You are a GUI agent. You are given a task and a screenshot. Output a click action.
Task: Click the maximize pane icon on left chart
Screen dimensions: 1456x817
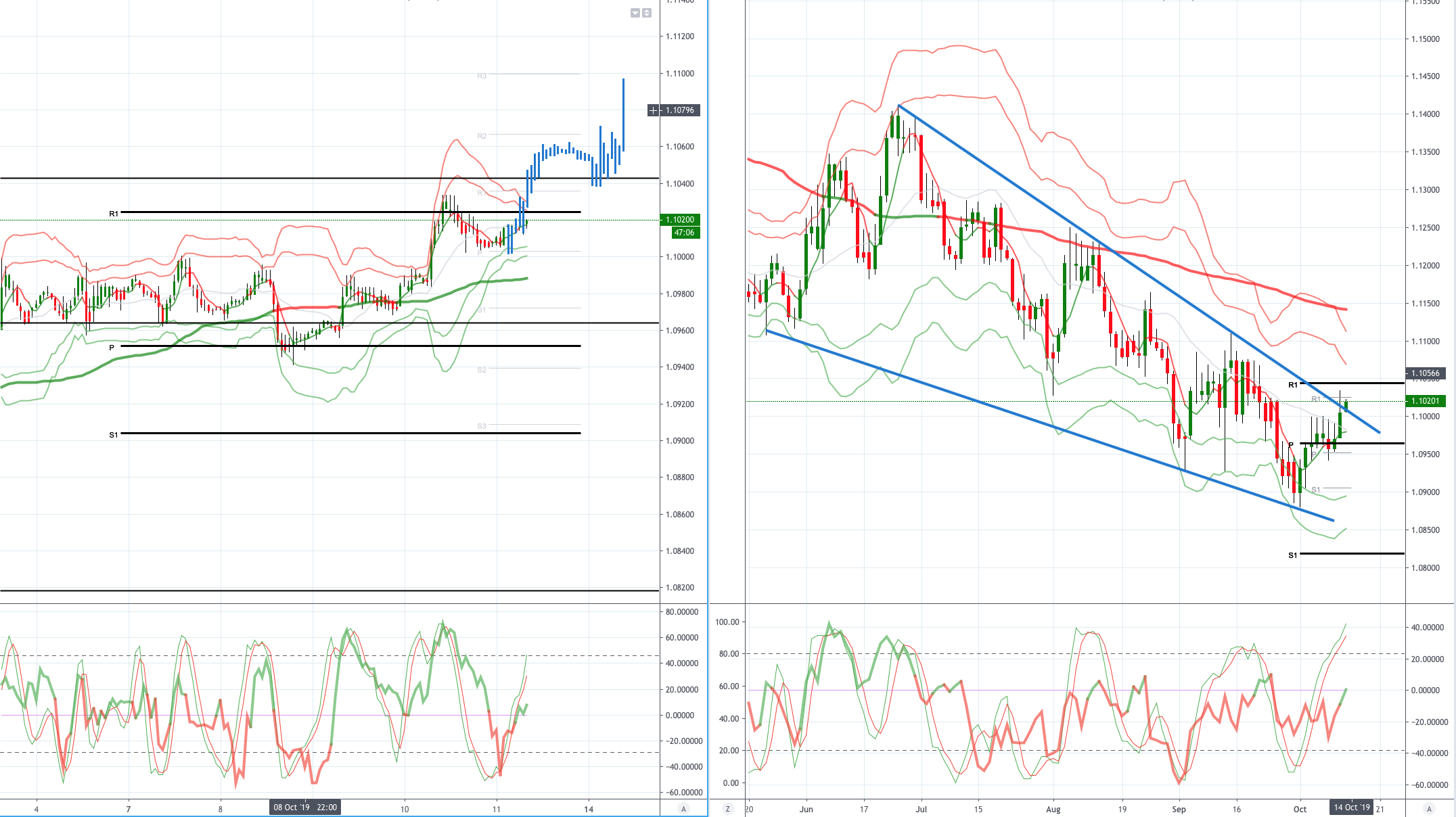pos(647,13)
